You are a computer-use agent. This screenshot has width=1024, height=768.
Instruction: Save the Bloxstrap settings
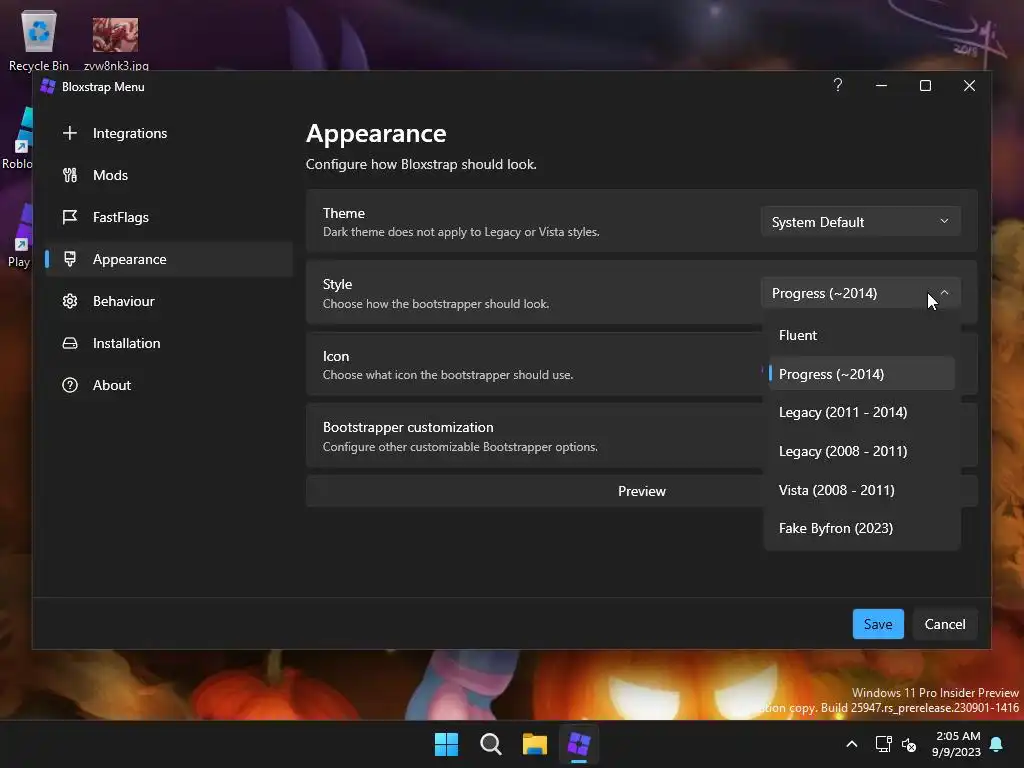click(x=878, y=624)
